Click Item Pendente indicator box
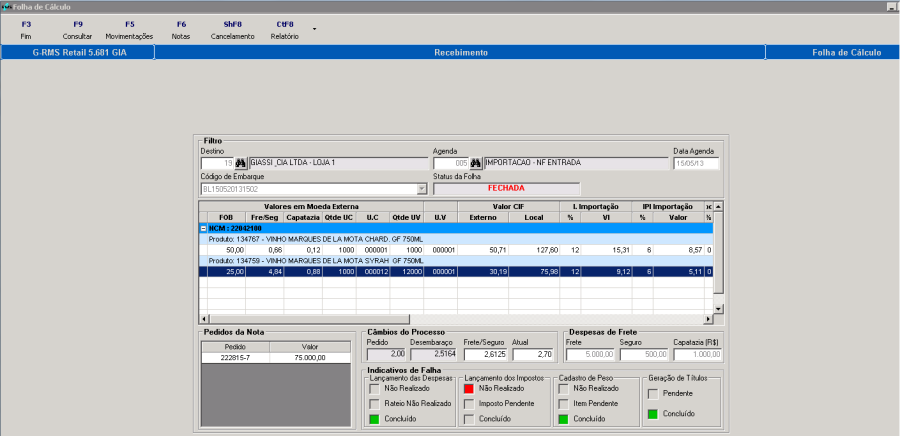900x436 pixels. 564,403
